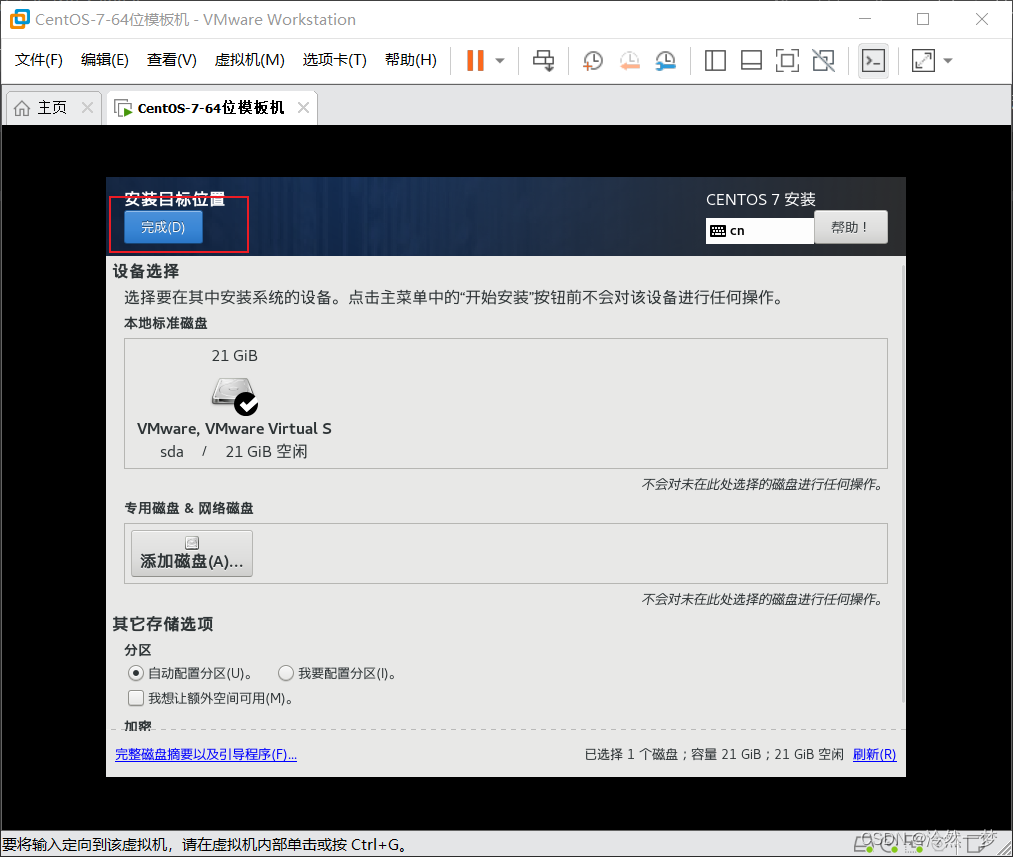Open the power options dropdown arrow

pos(499,61)
